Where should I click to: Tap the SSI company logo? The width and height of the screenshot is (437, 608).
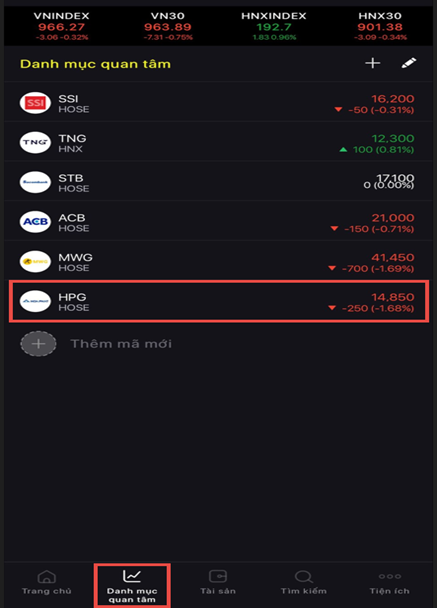pyautogui.click(x=35, y=103)
